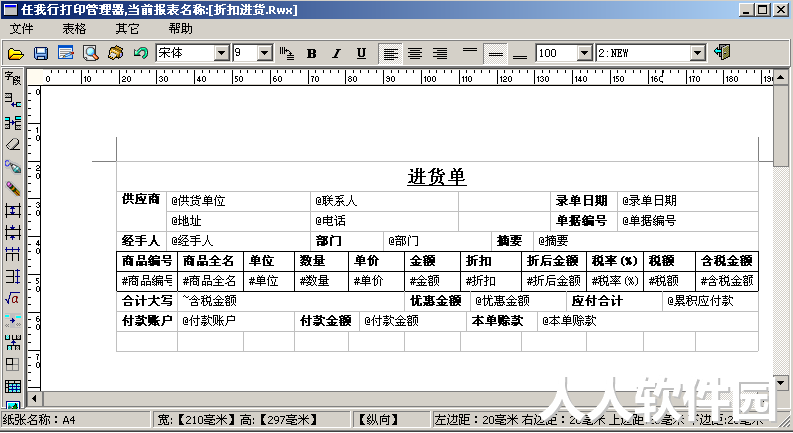Select the @付款账户 field cell
The width and height of the screenshot is (793, 433).
pyautogui.click(x=236, y=321)
